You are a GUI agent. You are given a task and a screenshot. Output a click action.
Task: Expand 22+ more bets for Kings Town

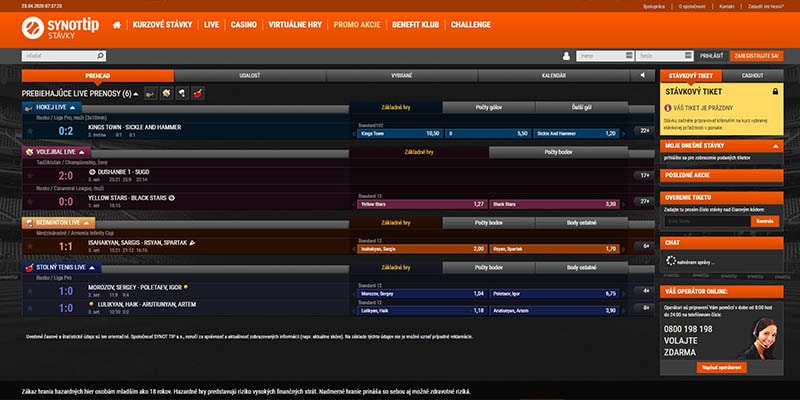[x=644, y=131]
